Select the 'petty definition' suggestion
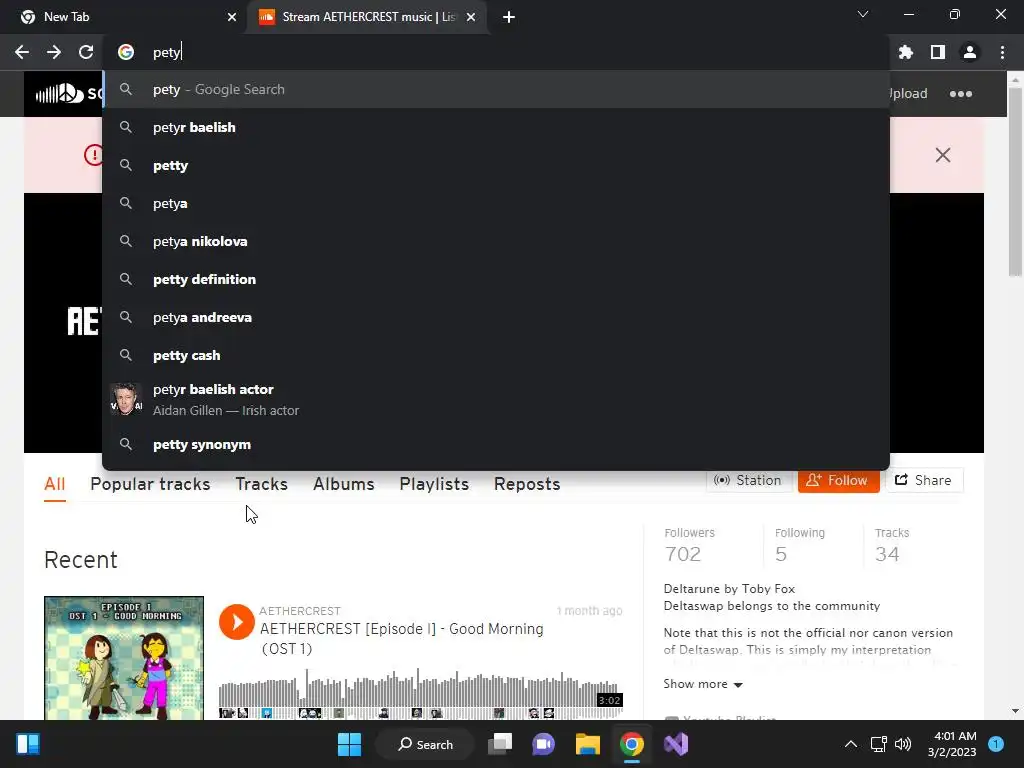Image resolution: width=1024 pixels, height=768 pixels. click(x=496, y=280)
